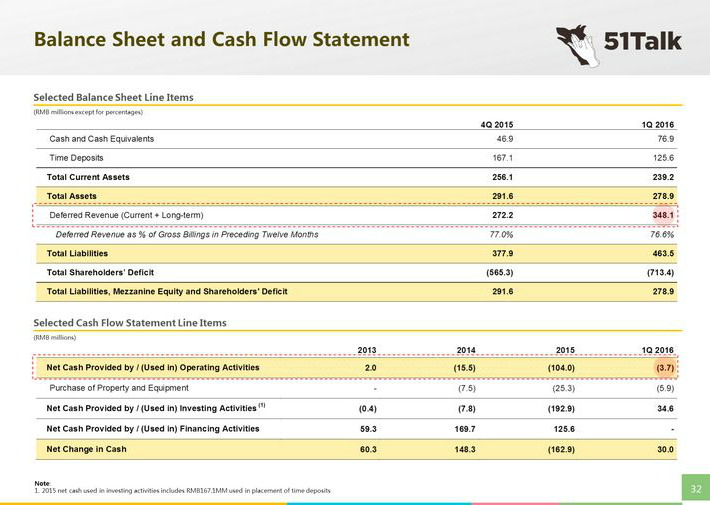Image resolution: width=710 pixels, height=505 pixels.
Task: Click the Cash and Cash Equivalents row label
Action: [x=102, y=139]
